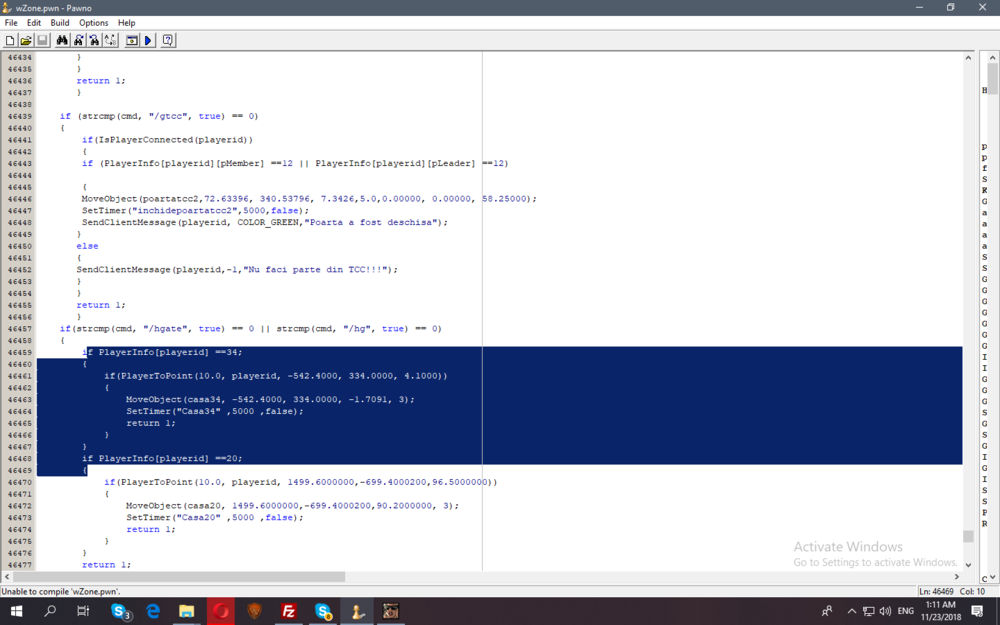Viewport: 1000px width, 625px height.
Task: Open Skype with the 3 badge on the taskbar
Action: coord(120,611)
